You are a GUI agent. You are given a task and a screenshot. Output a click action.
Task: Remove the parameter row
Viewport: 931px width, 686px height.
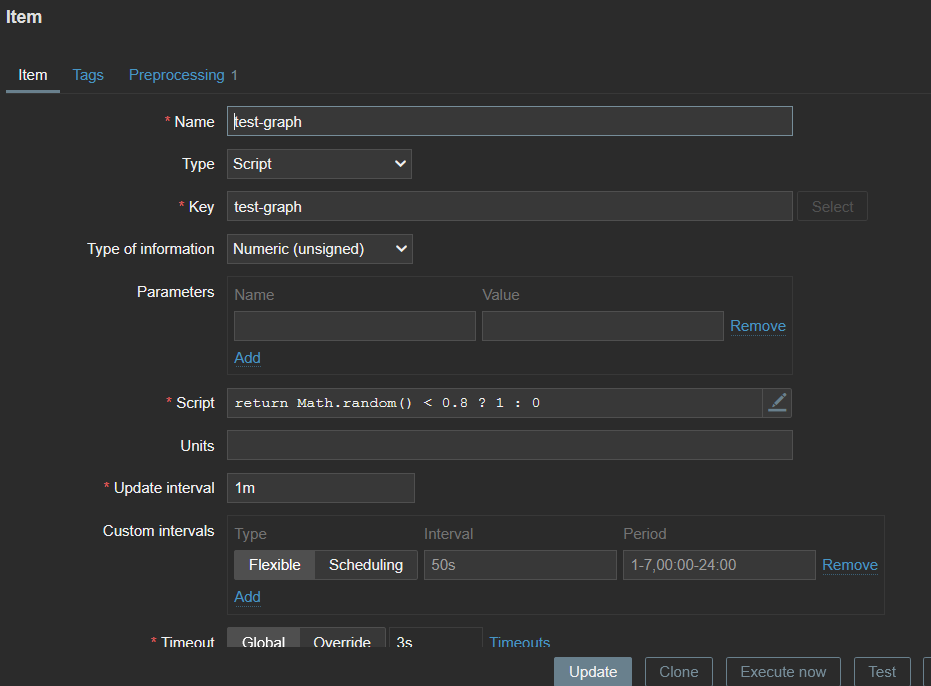click(x=757, y=326)
